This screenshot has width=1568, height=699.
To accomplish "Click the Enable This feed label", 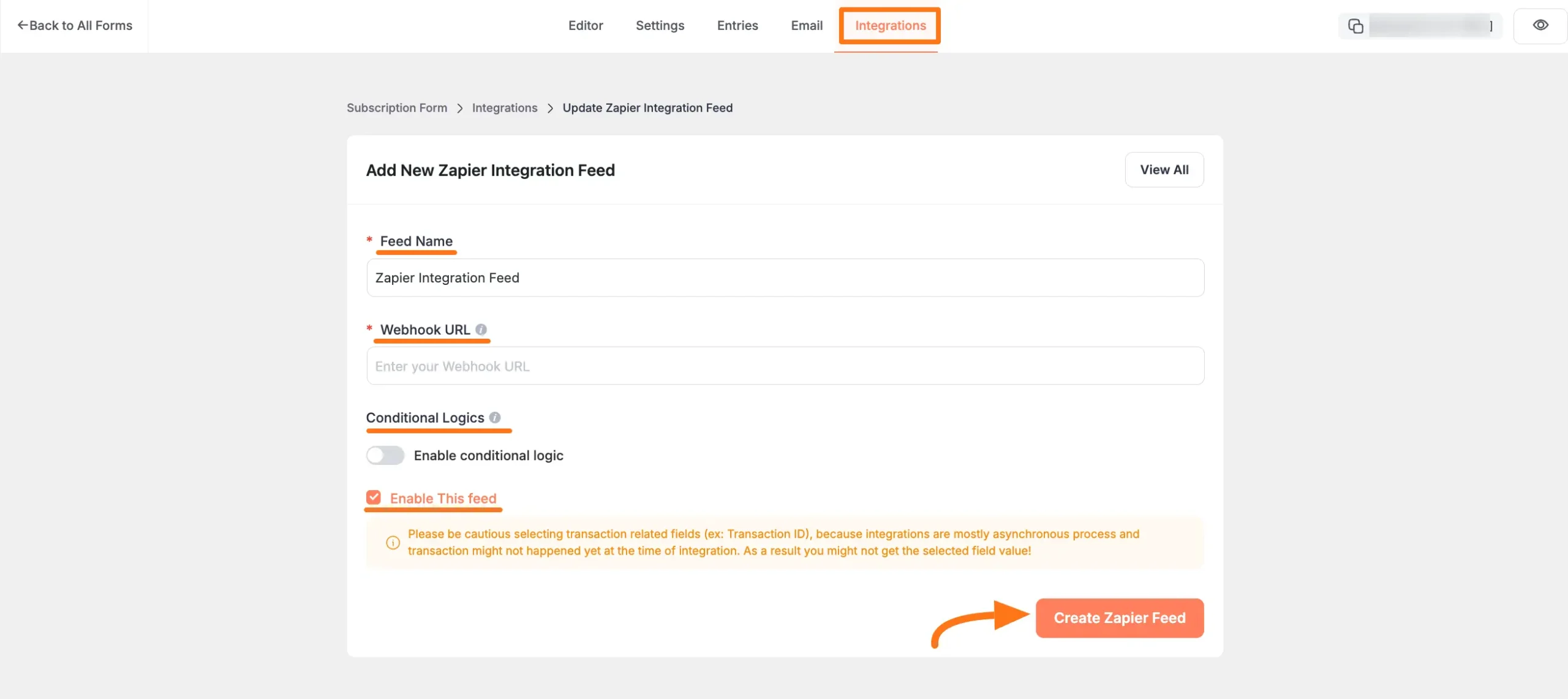I will (x=443, y=498).
